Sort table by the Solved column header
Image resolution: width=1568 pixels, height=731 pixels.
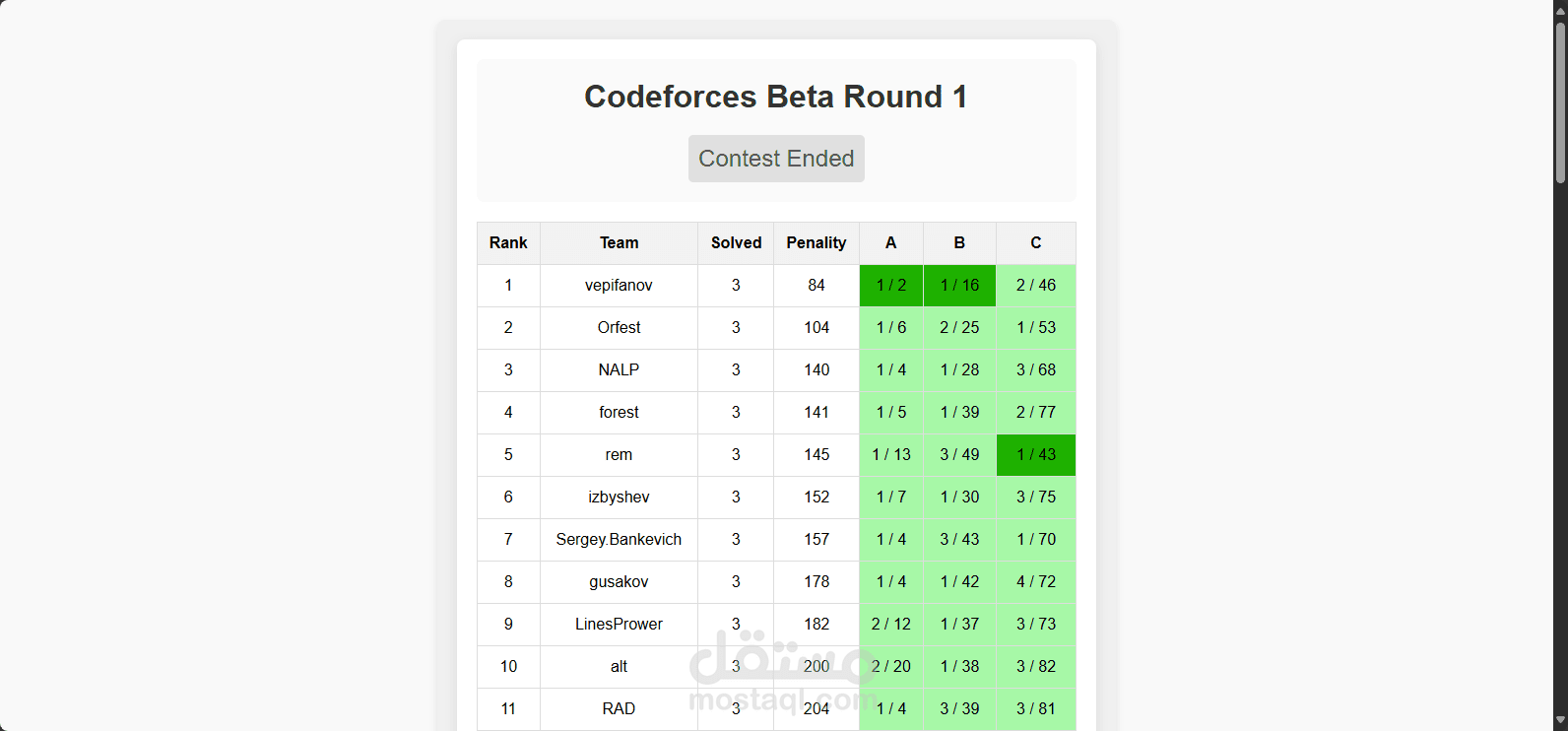tap(735, 242)
